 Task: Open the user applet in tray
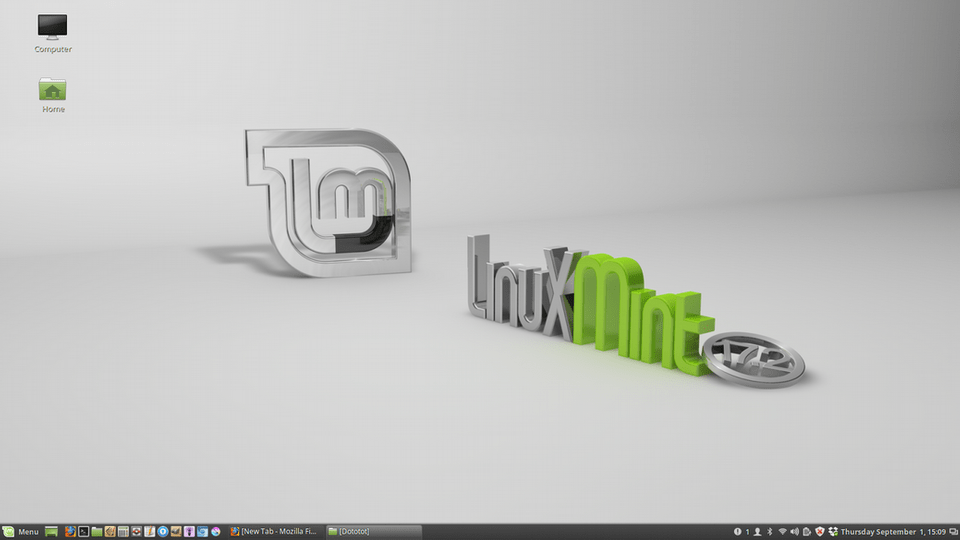[757, 531]
